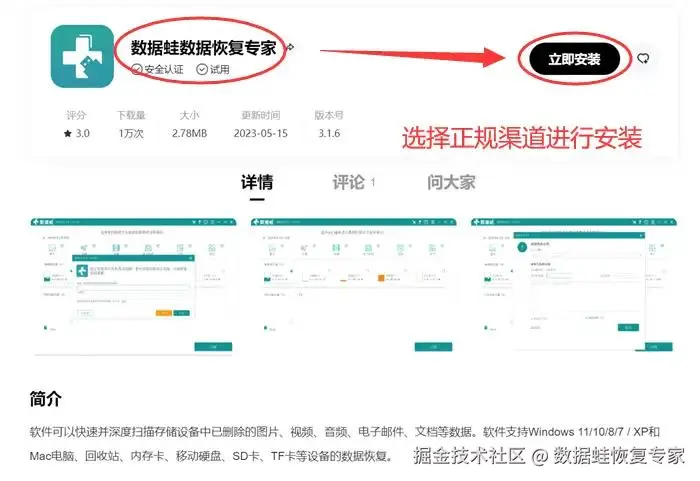The height and width of the screenshot is (481, 700).
Task: Click the 试用 badge
Action: (213, 69)
